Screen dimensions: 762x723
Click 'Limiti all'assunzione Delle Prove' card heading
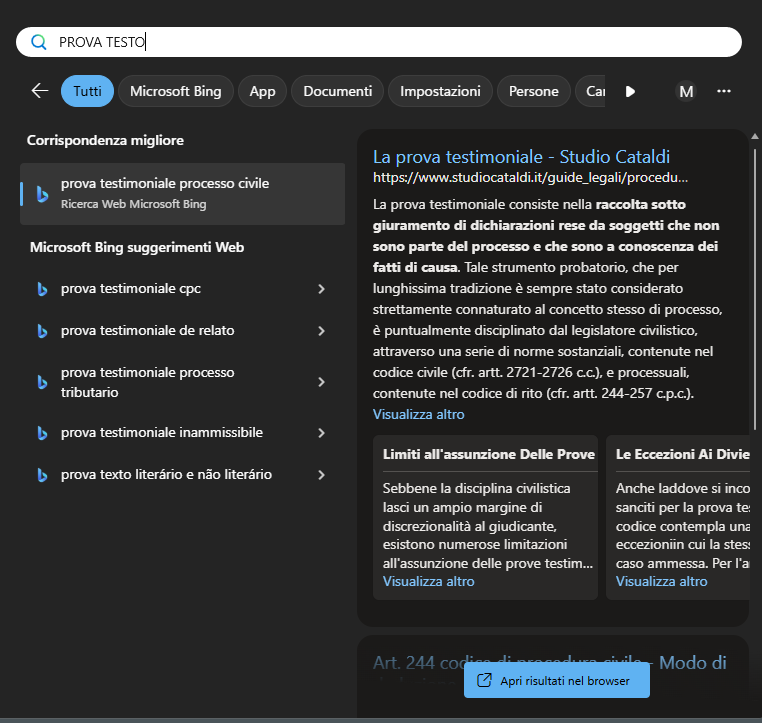coord(489,454)
